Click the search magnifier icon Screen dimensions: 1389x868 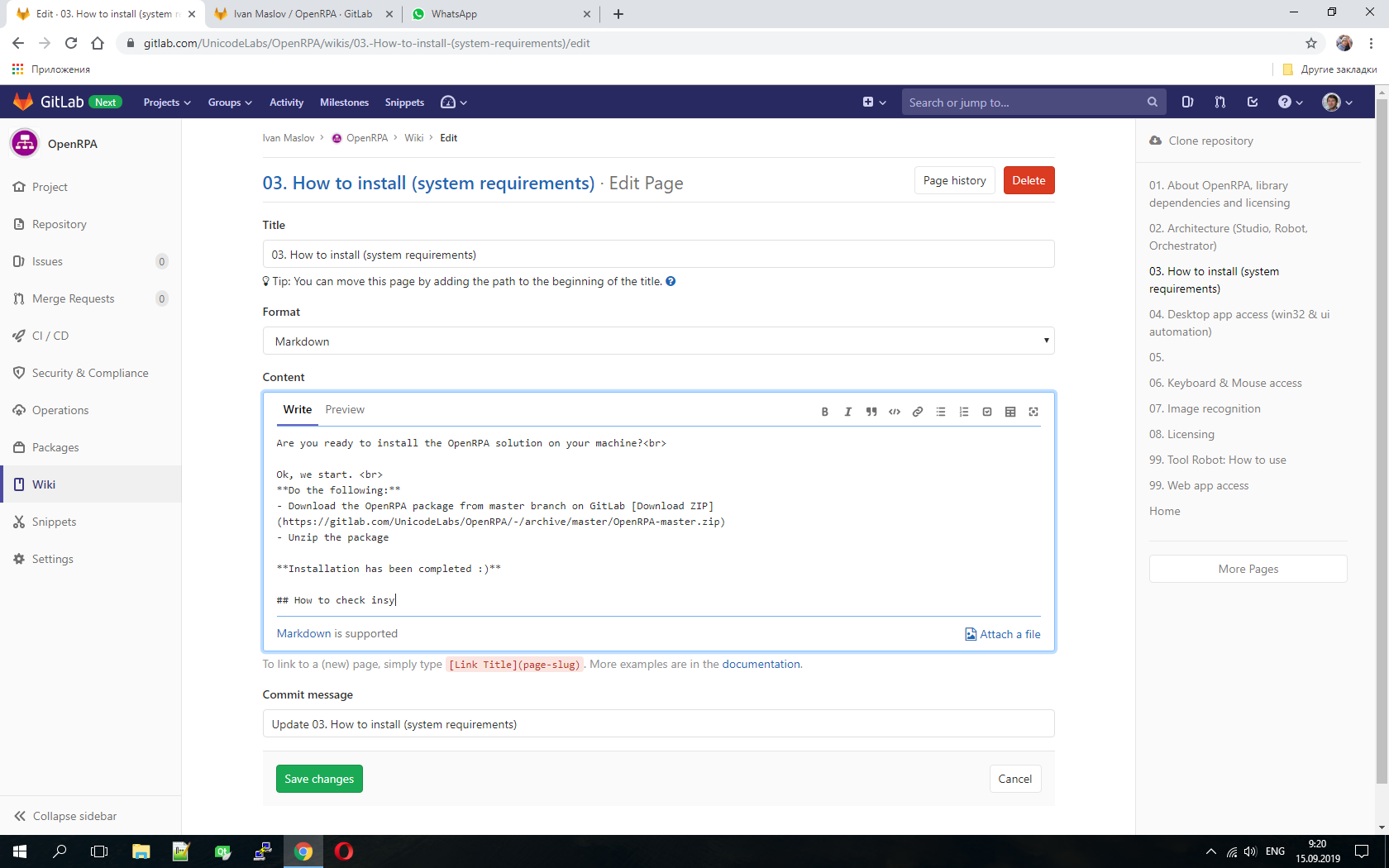[x=1153, y=102]
